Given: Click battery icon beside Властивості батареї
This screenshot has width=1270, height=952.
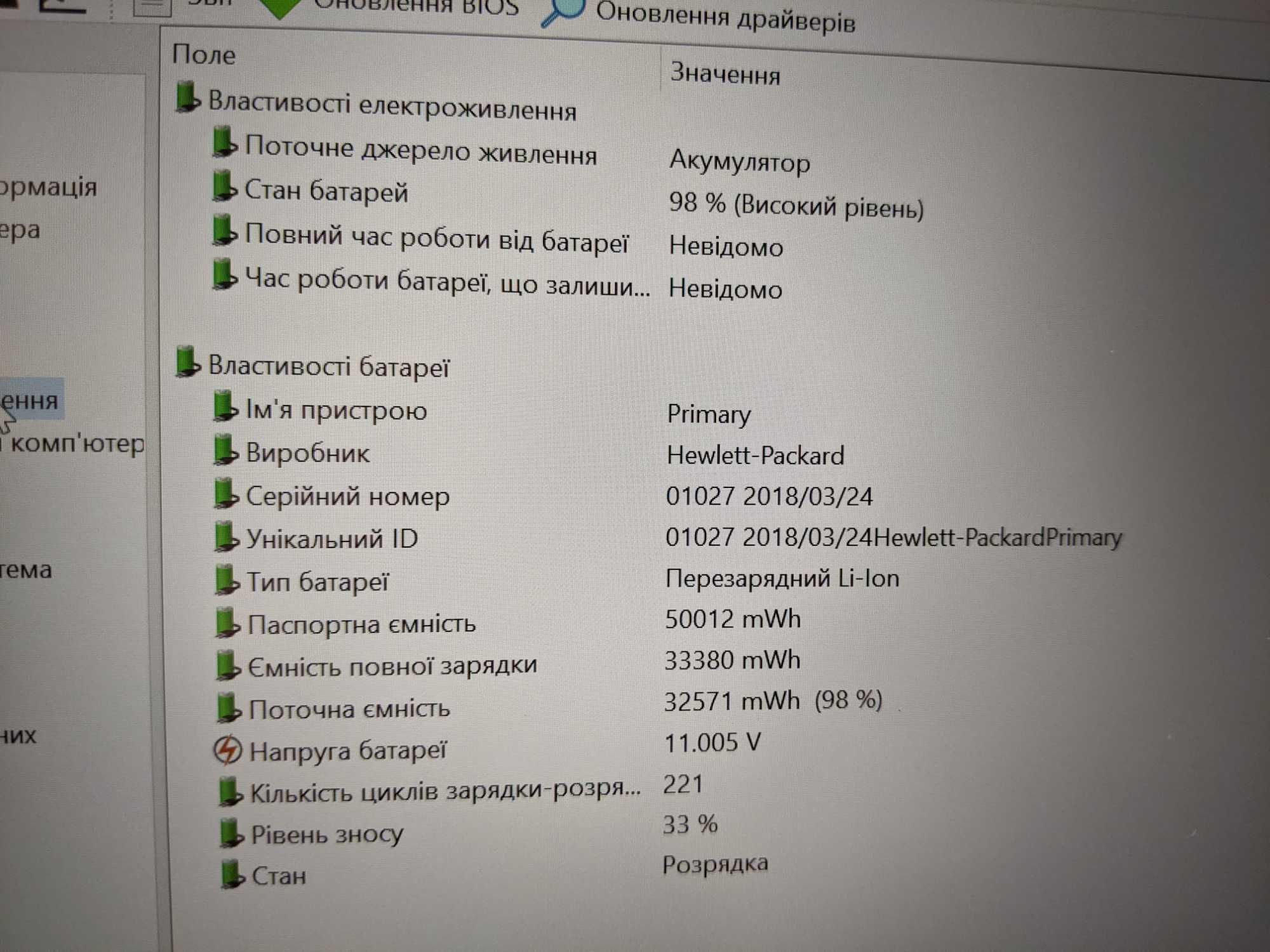Looking at the screenshot, I should [x=187, y=361].
